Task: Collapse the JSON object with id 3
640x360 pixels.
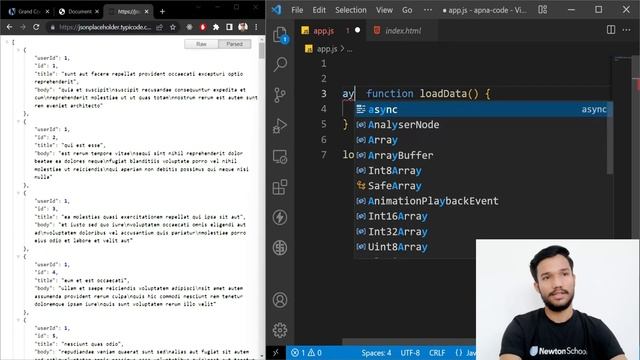Action: click(x=19, y=193)
